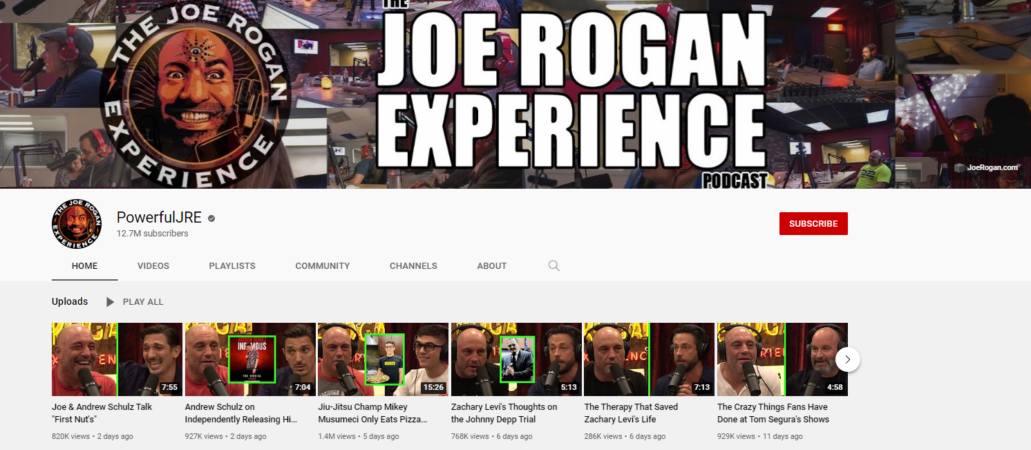Open the Videos tab

click(x=153, y=266)
